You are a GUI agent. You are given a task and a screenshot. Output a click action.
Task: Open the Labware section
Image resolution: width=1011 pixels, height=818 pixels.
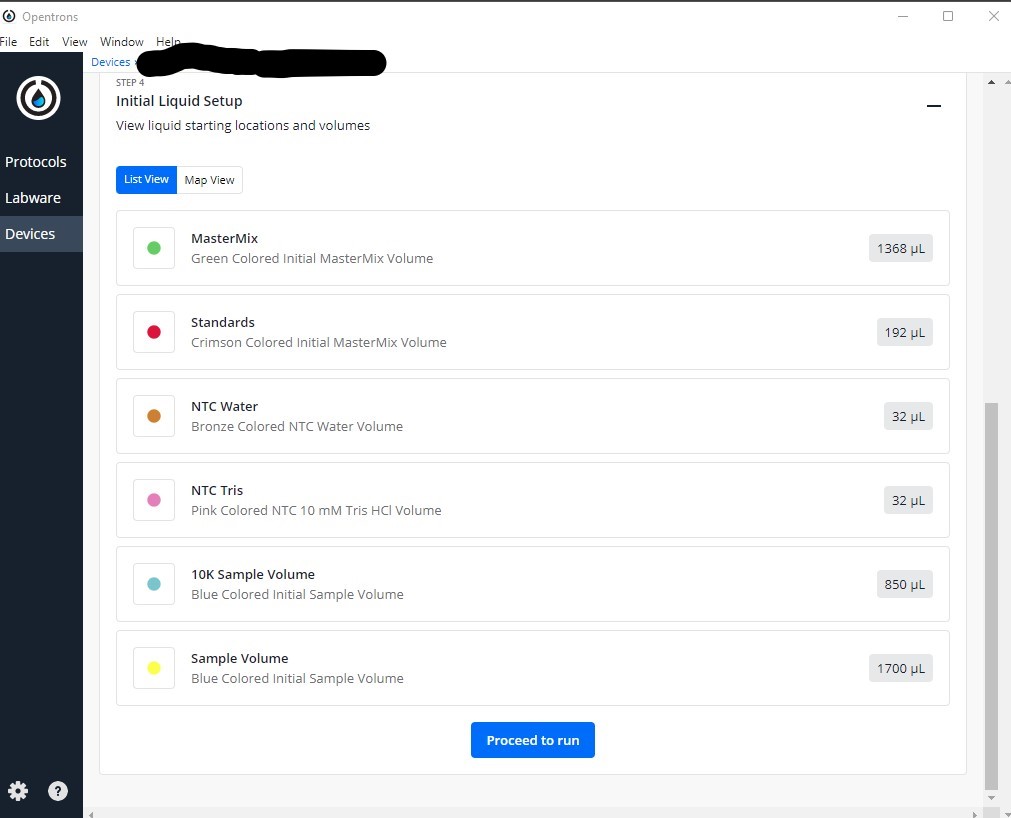[x=33, y=198]
